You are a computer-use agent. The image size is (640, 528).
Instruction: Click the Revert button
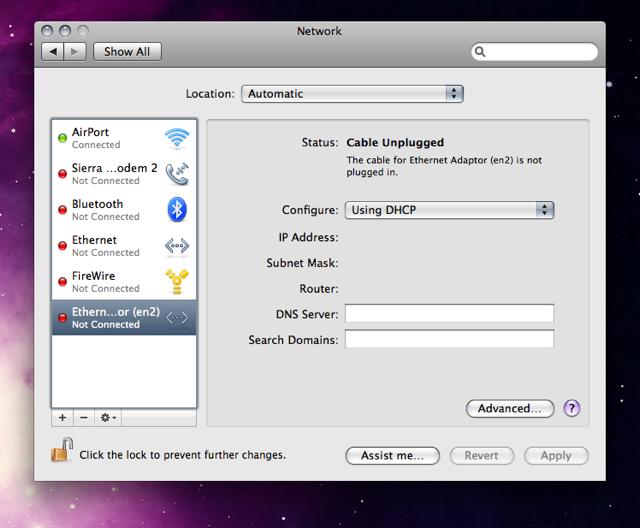coord(481,456)
